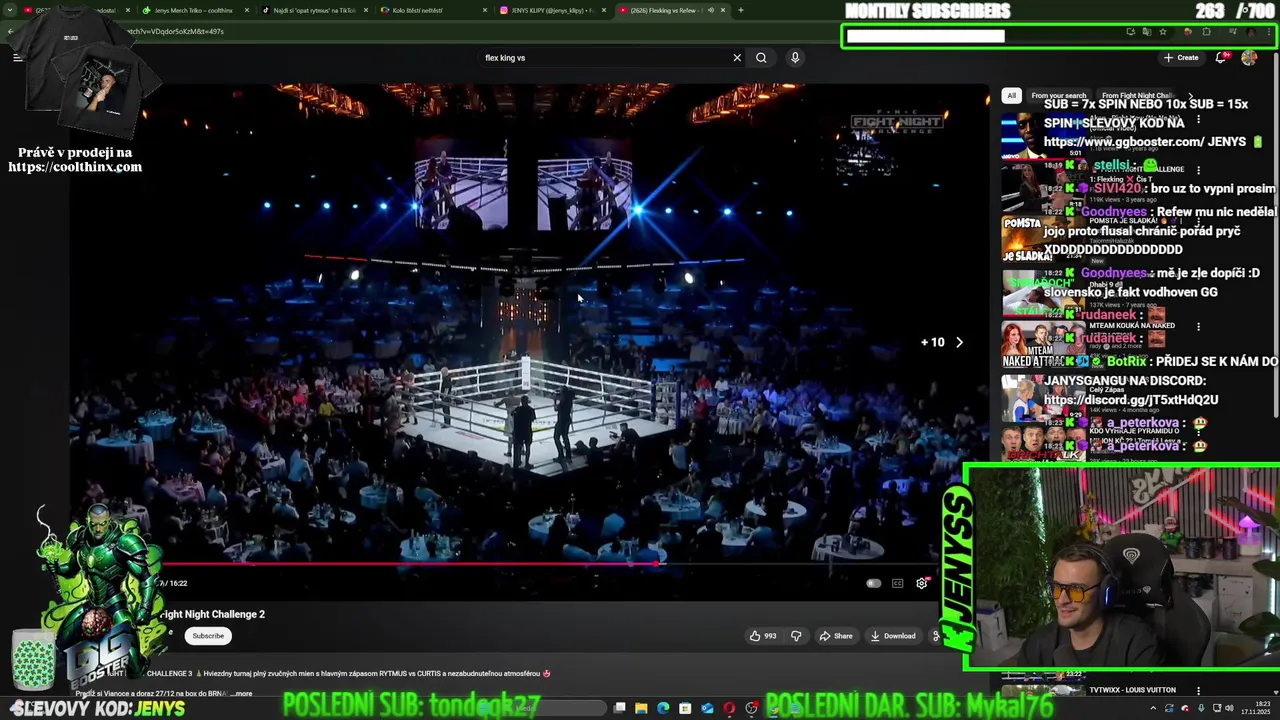The width and height of the screenshot is (1280, 720).
Task: Open the YouTube account avatar menu
Action: coord(1249,58)
